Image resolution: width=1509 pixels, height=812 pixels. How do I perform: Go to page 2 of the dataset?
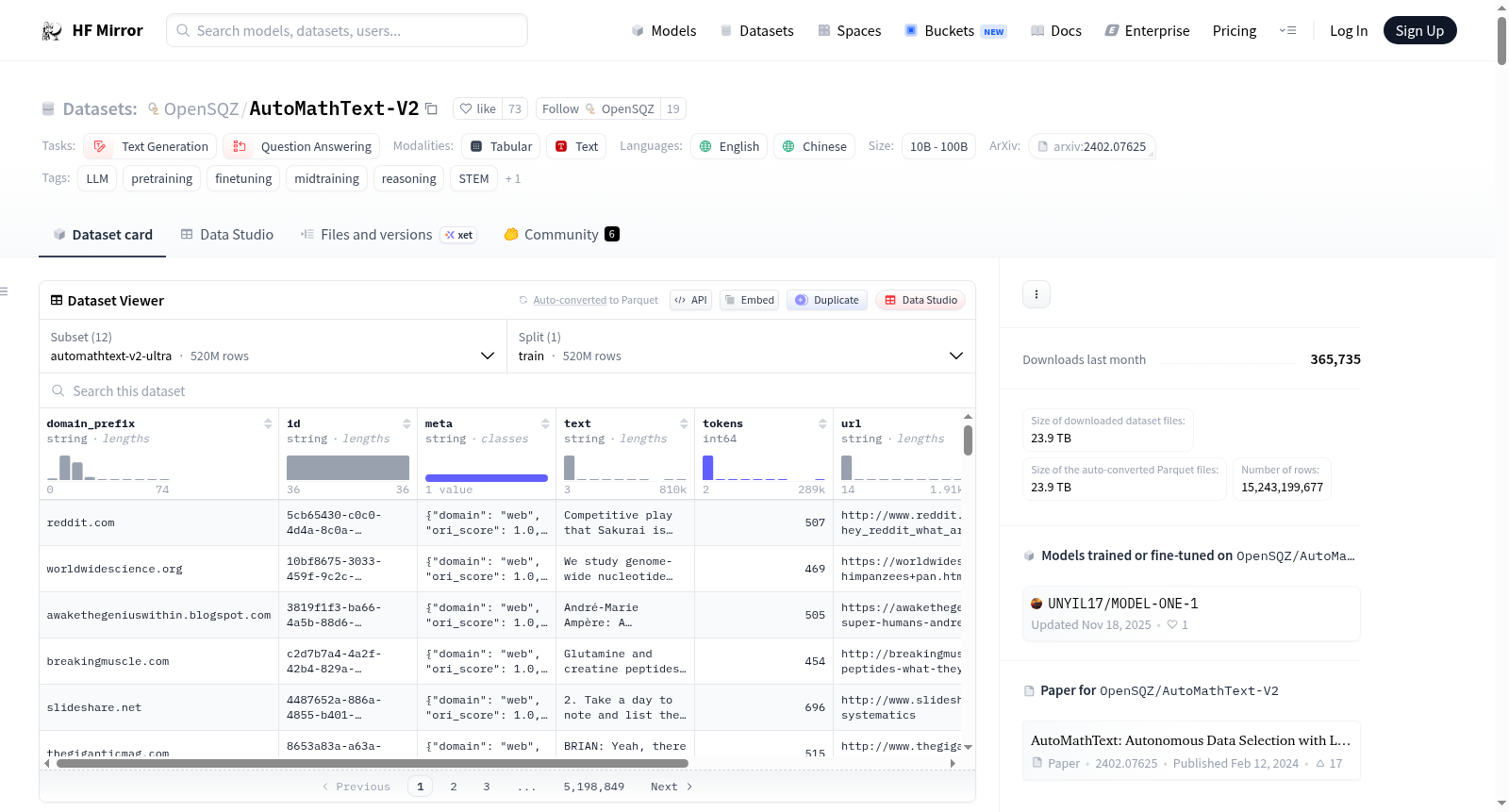coord(454,787)
